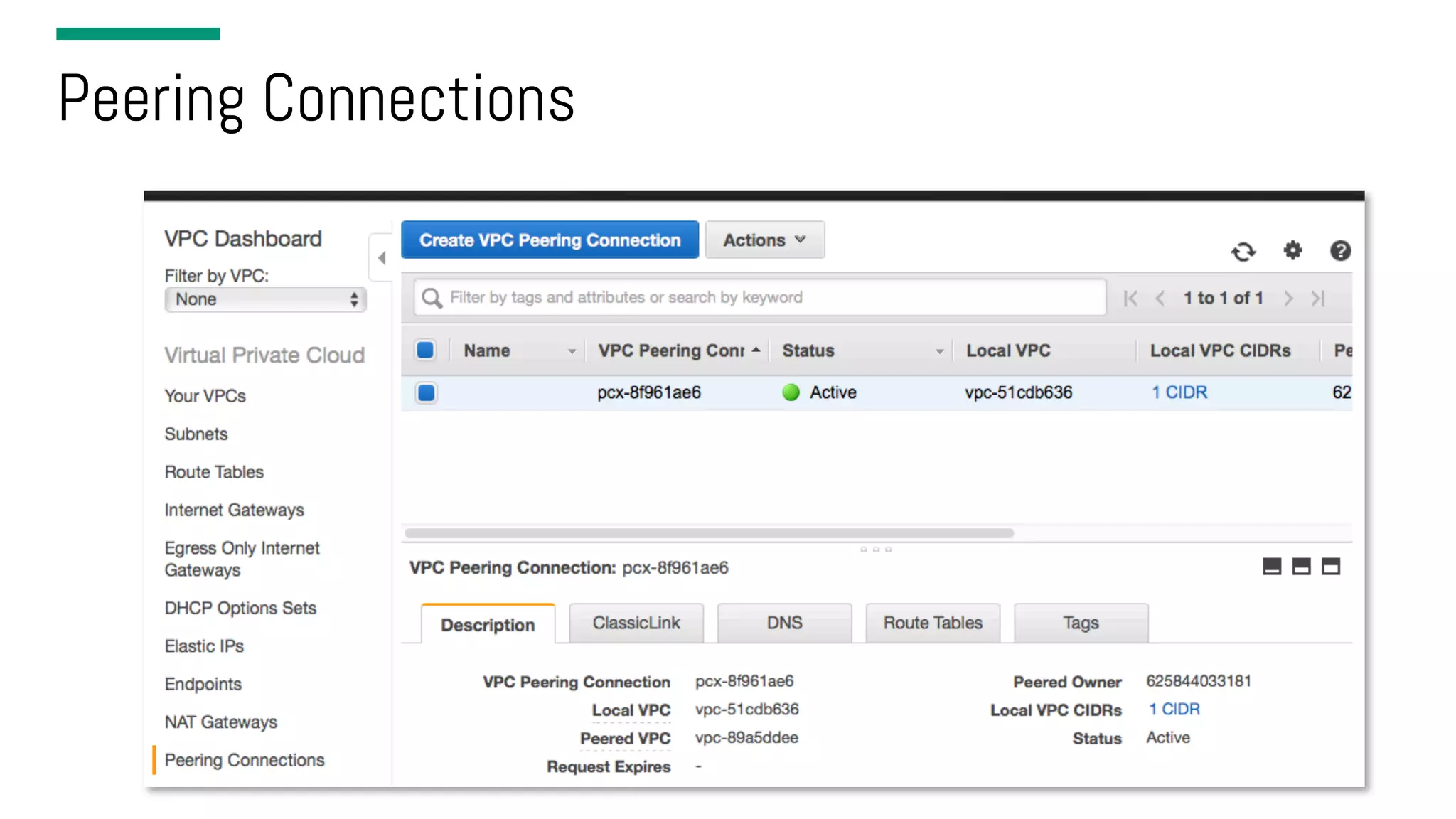The width and height of the screenshot is (1456, 819).
Task: Open the settings gear icon
Action: (x=1292, y=250)
